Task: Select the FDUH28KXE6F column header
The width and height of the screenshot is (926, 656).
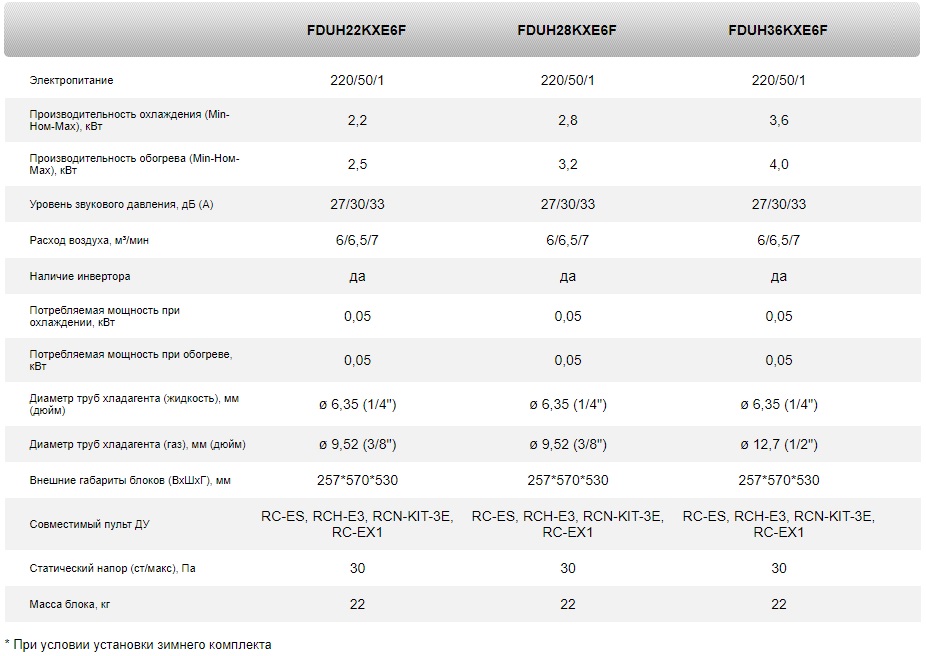Action: pos(567,30)
